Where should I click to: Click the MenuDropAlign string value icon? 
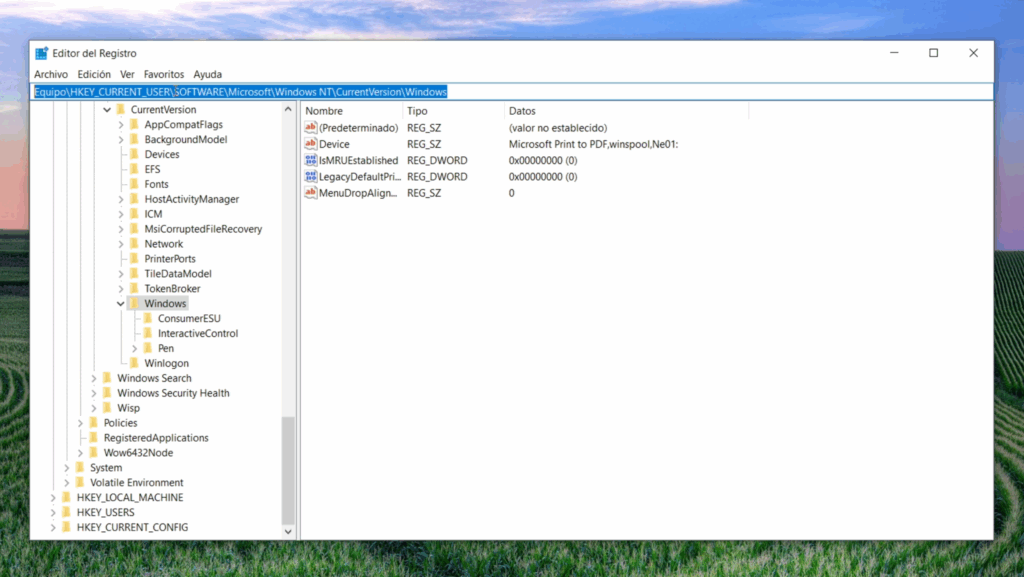point(311,192)
